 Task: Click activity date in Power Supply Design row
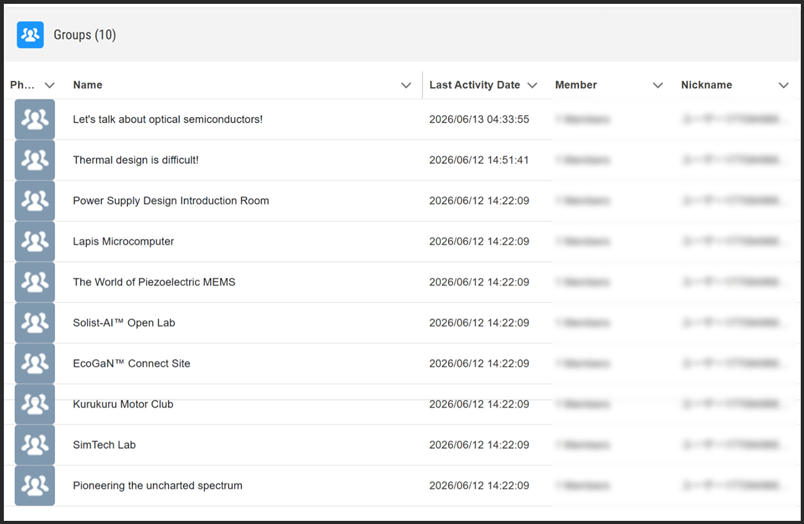(x=479, y=200)
